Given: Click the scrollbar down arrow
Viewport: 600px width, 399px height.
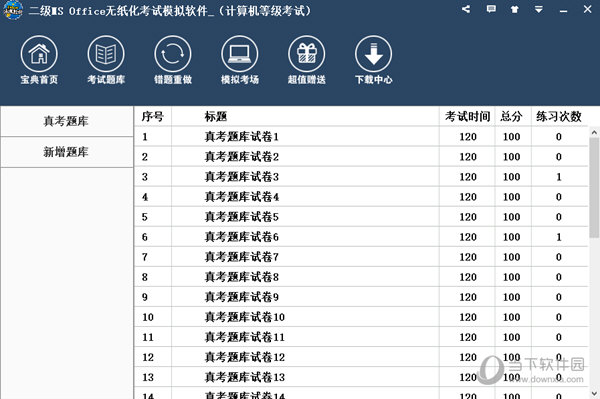Looking at the screenshot, I should coord(594,393).
